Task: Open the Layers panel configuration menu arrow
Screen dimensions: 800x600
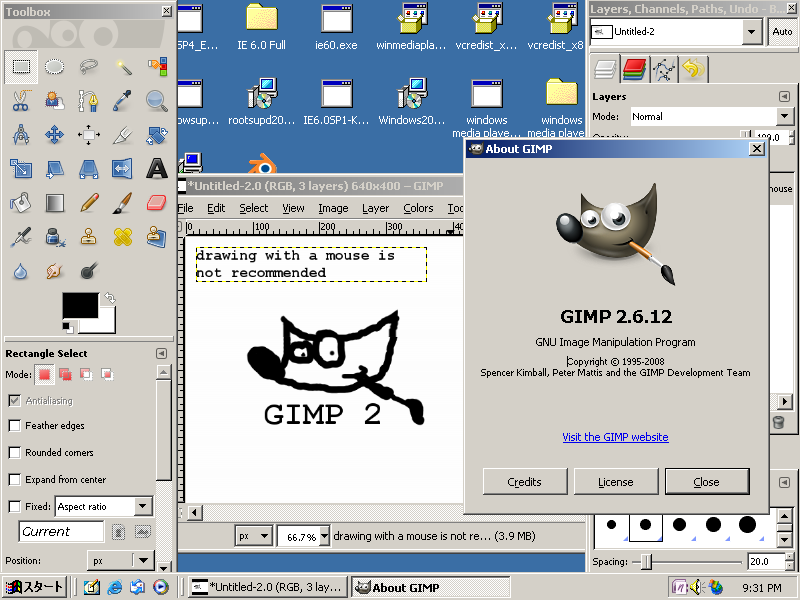Action: [784, 96]
